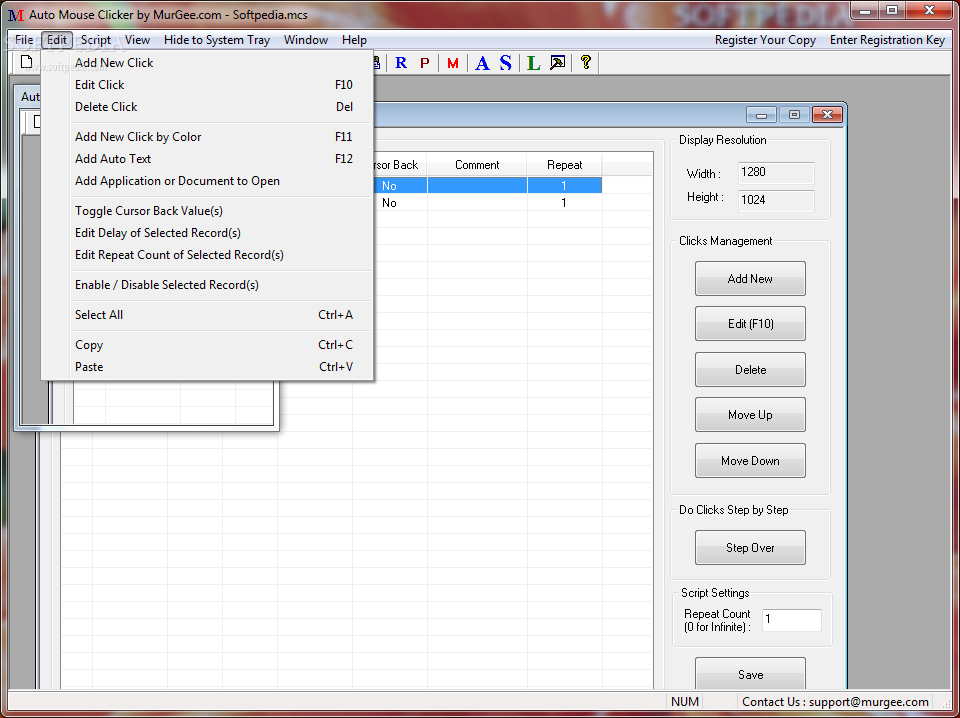Screen dimensions: 960x718
Task: Click the Delete button
Action: (750, 370)
